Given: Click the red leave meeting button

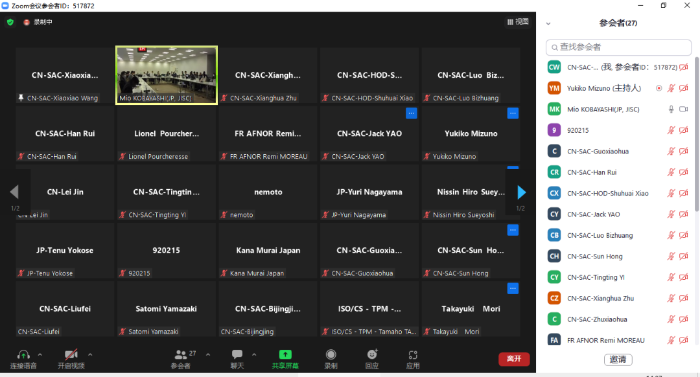Looking at the screenshot, I should point(514,359).
